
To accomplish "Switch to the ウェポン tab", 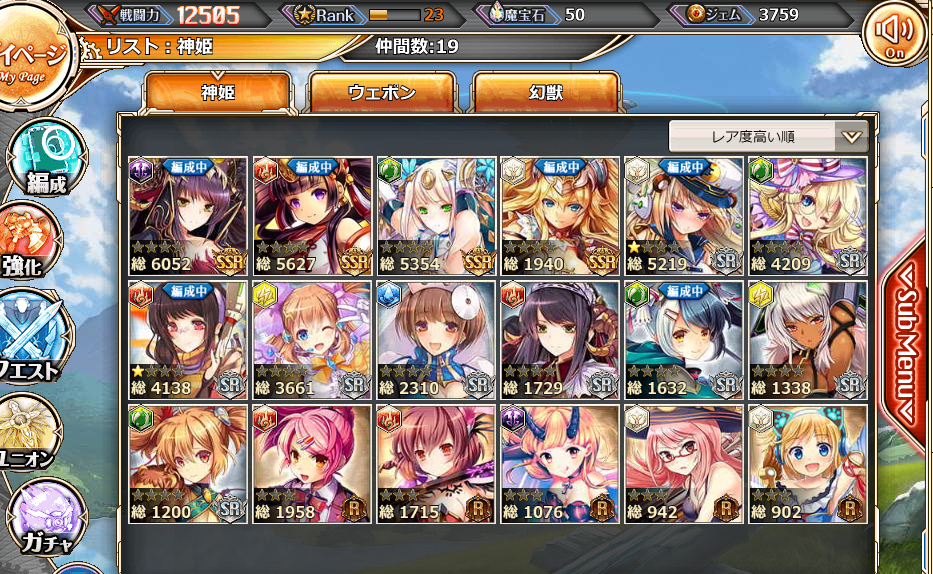I will pos(382,92).
